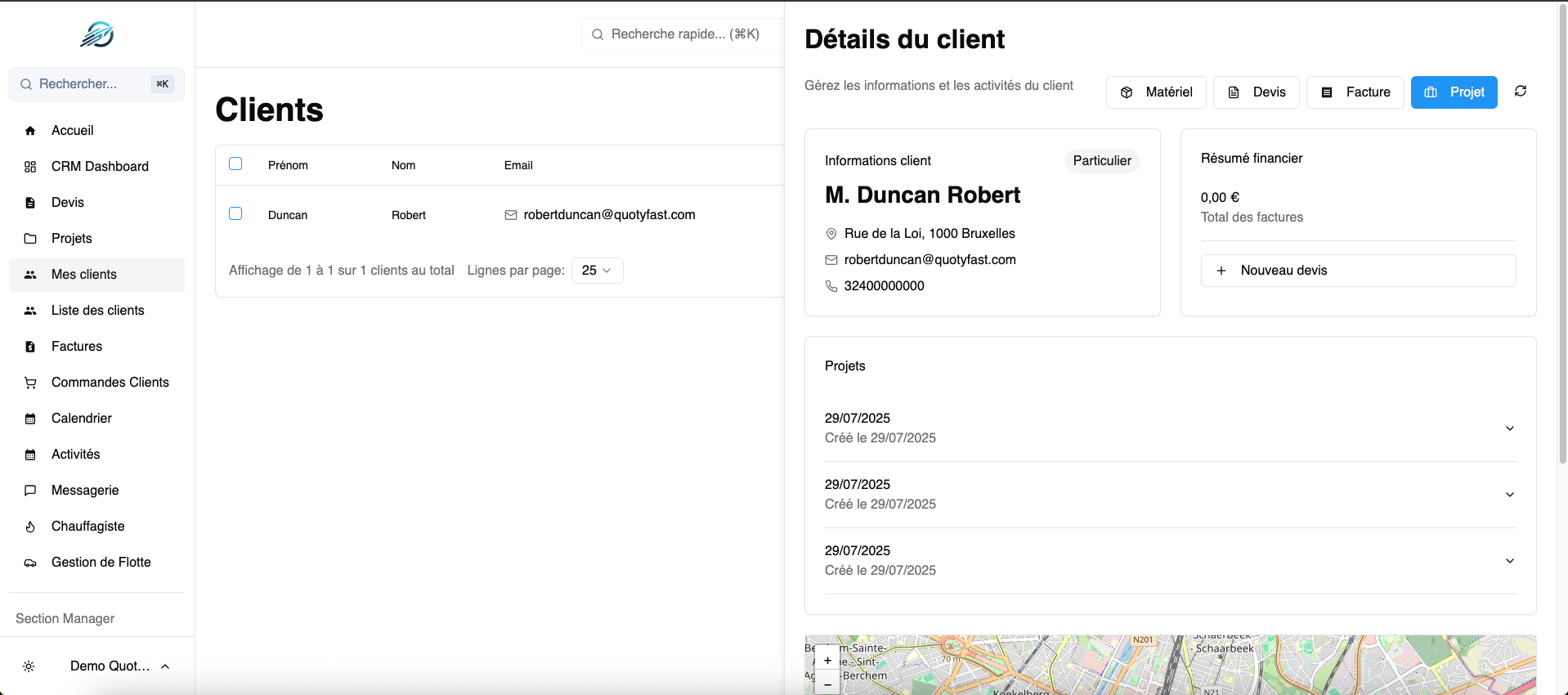
Task: Click the sun theme icon
Action: [x=29, y=666]
